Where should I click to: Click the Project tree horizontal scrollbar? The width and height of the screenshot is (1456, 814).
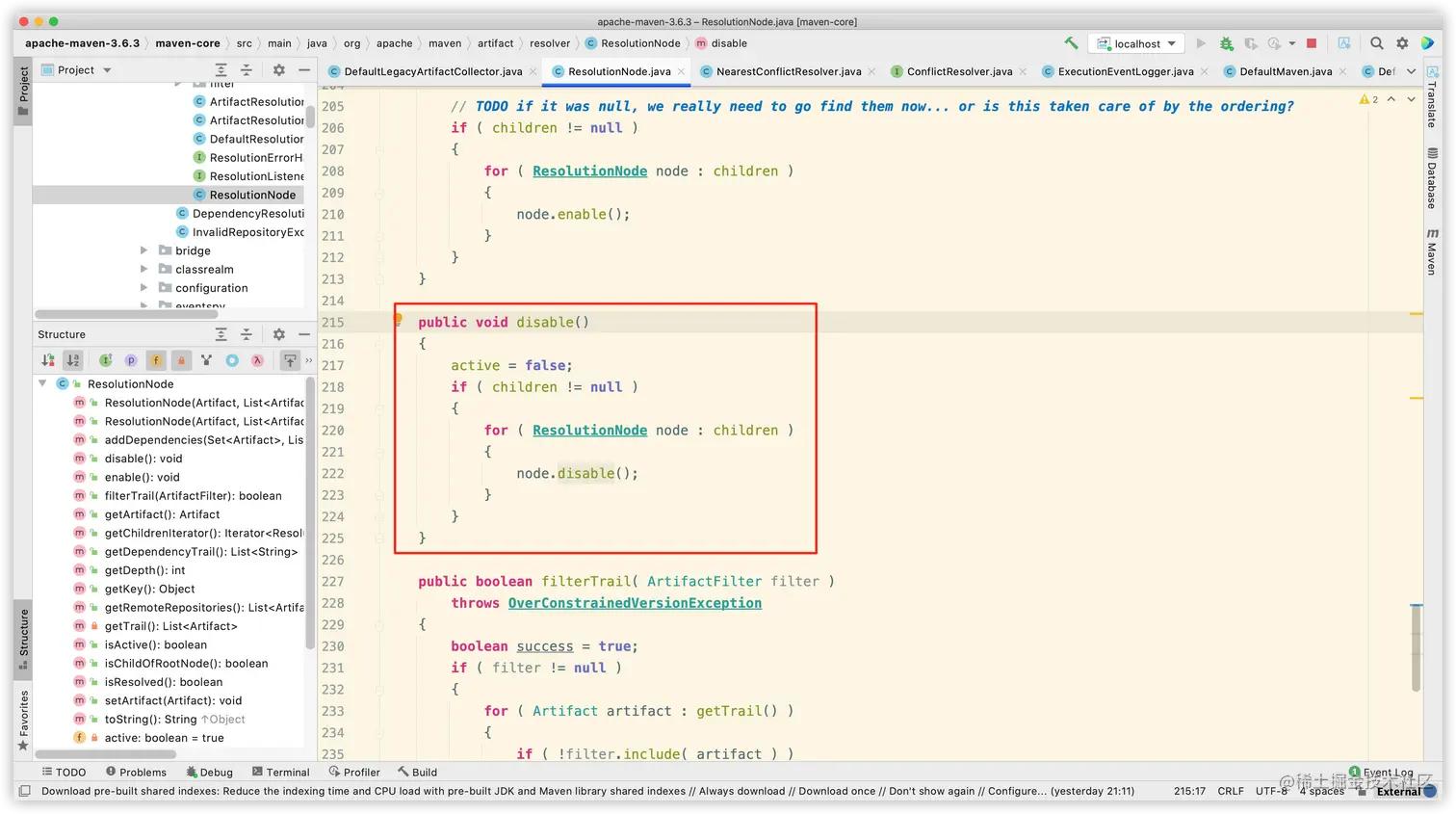click(126, 314)
